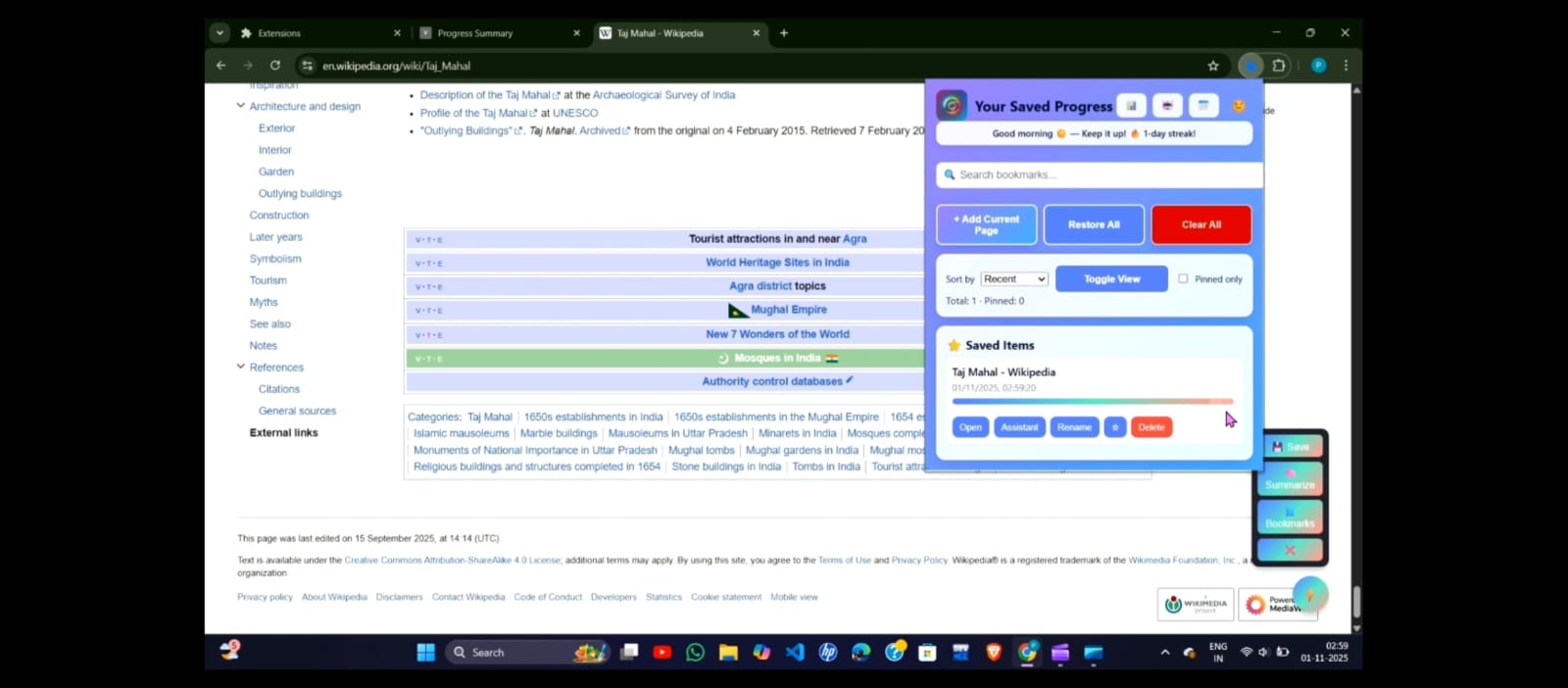The height and width of the screenshot is (688, 1568).
Task: Focus the Search bookmarks field
Action: pos(1100,174)
